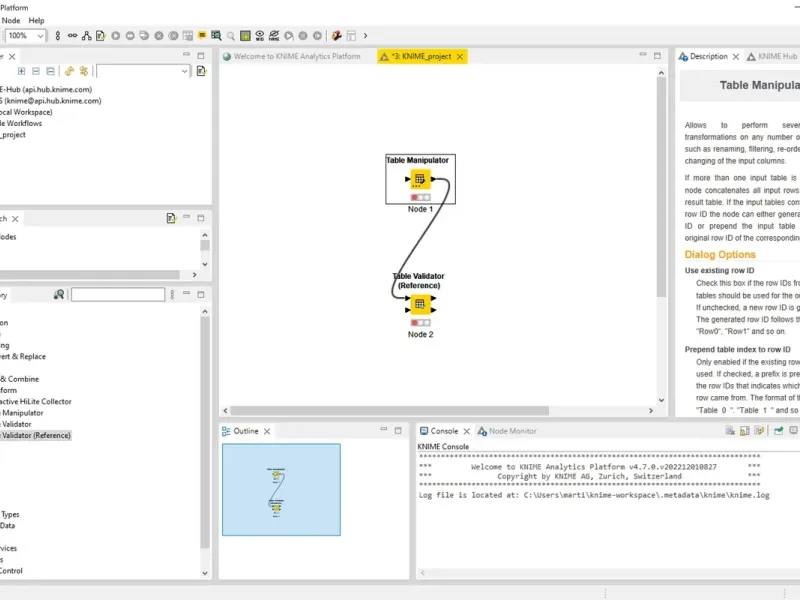Click the Clear Console icon
This screenshot has height=600, width=800.
pos(730,431)
